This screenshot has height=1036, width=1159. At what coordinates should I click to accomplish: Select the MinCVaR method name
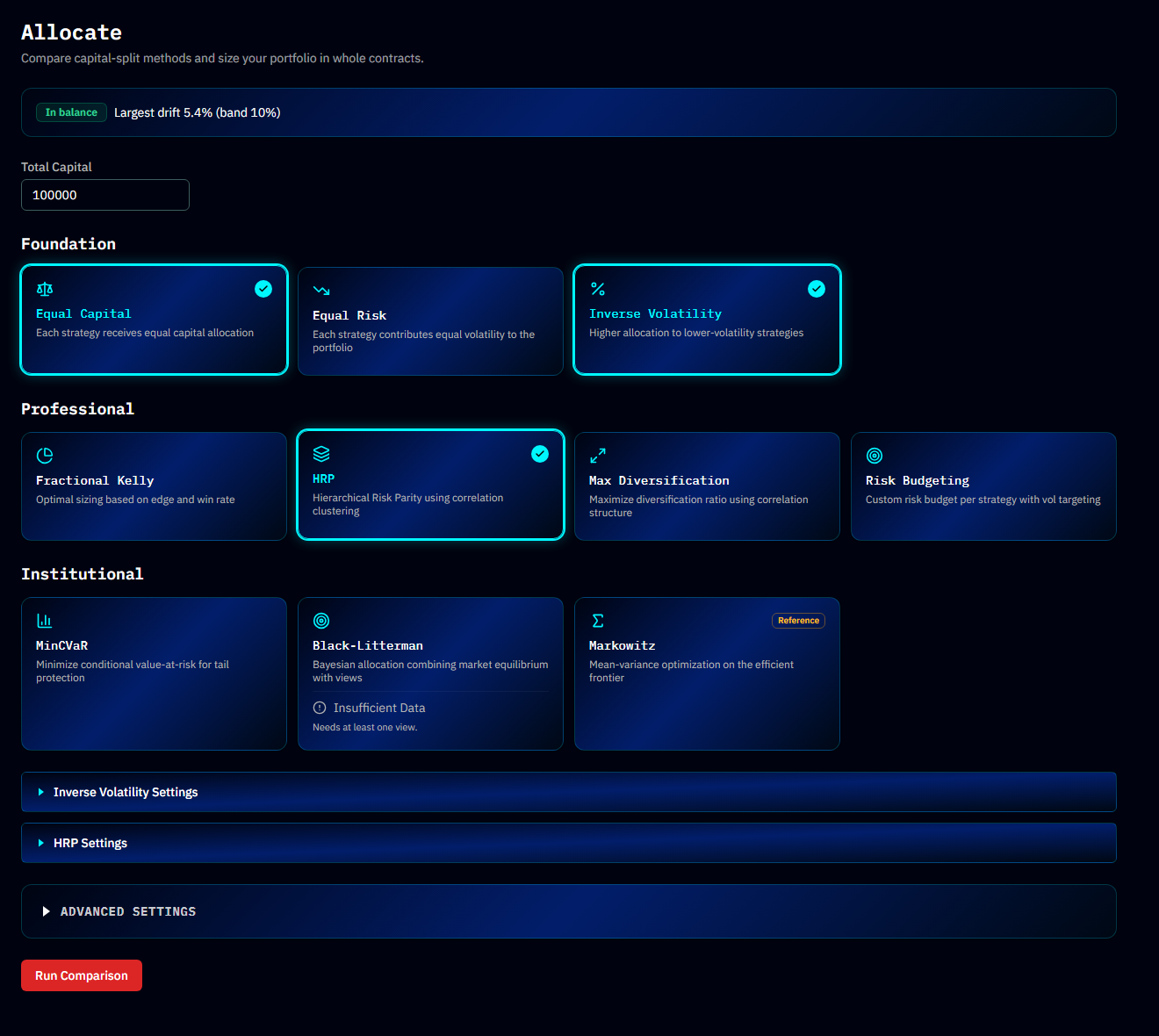click(61, 645)
